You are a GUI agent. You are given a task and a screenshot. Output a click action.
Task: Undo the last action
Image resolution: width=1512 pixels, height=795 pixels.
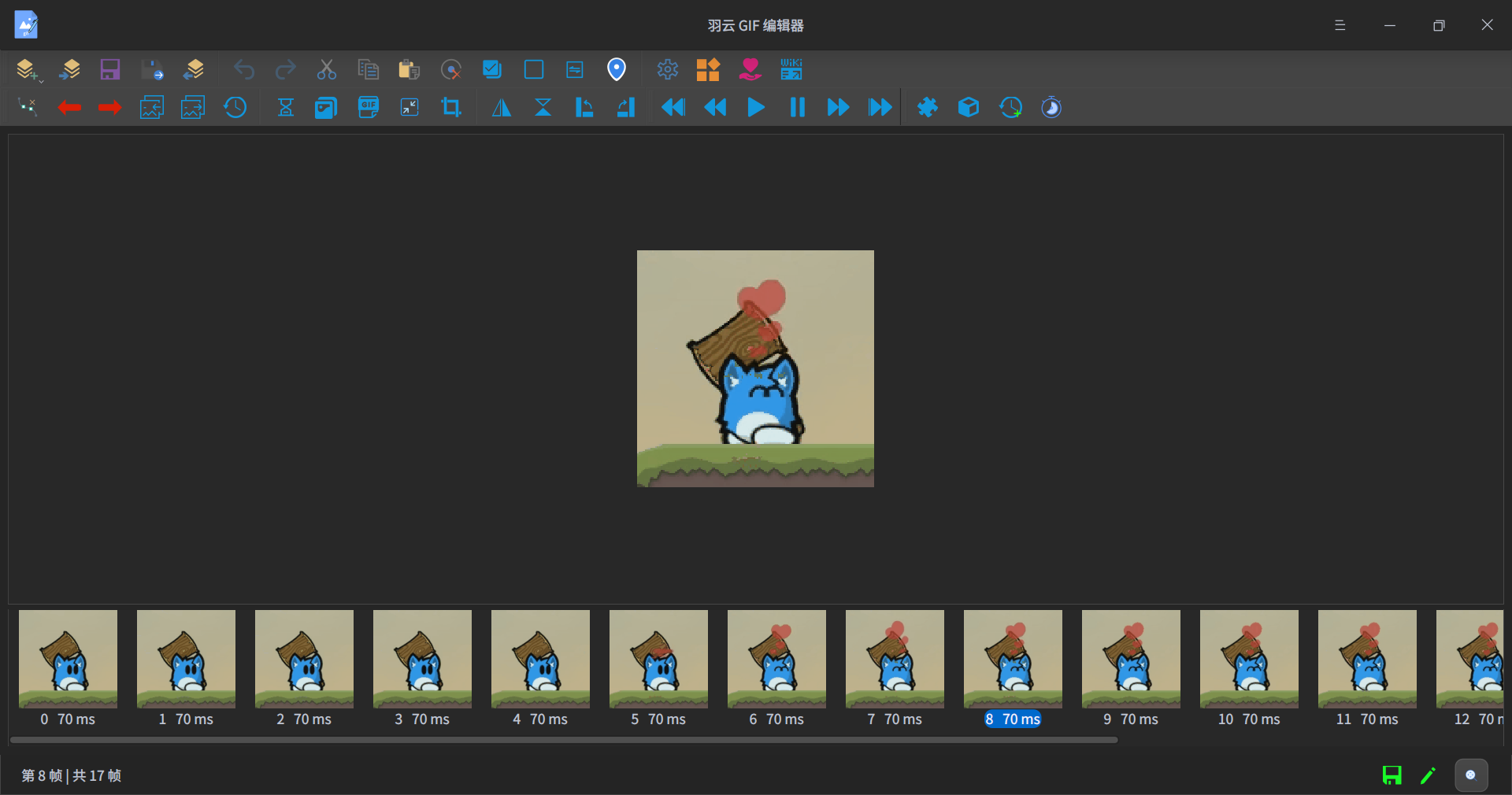(244, 69)
